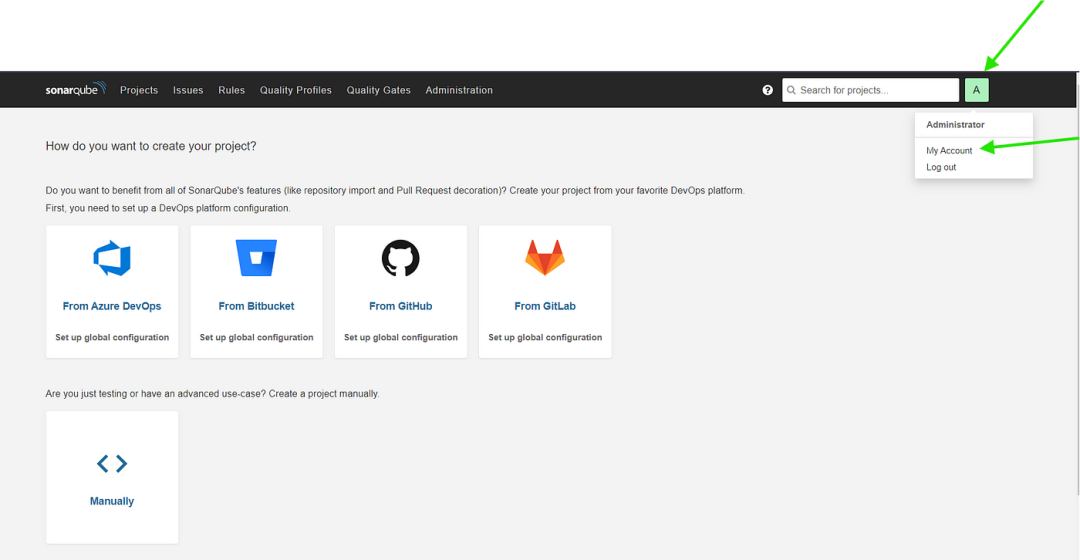Open the green A user avatar menu
This screenshot has width=1080, height=560.
coord(977,90)
